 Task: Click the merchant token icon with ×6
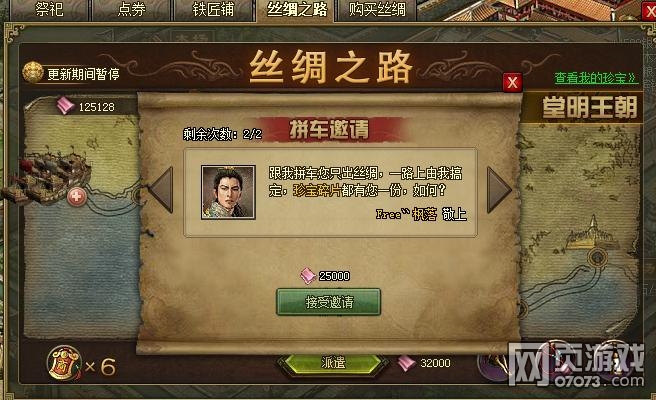pyautogui.click(x=64, y=364)
